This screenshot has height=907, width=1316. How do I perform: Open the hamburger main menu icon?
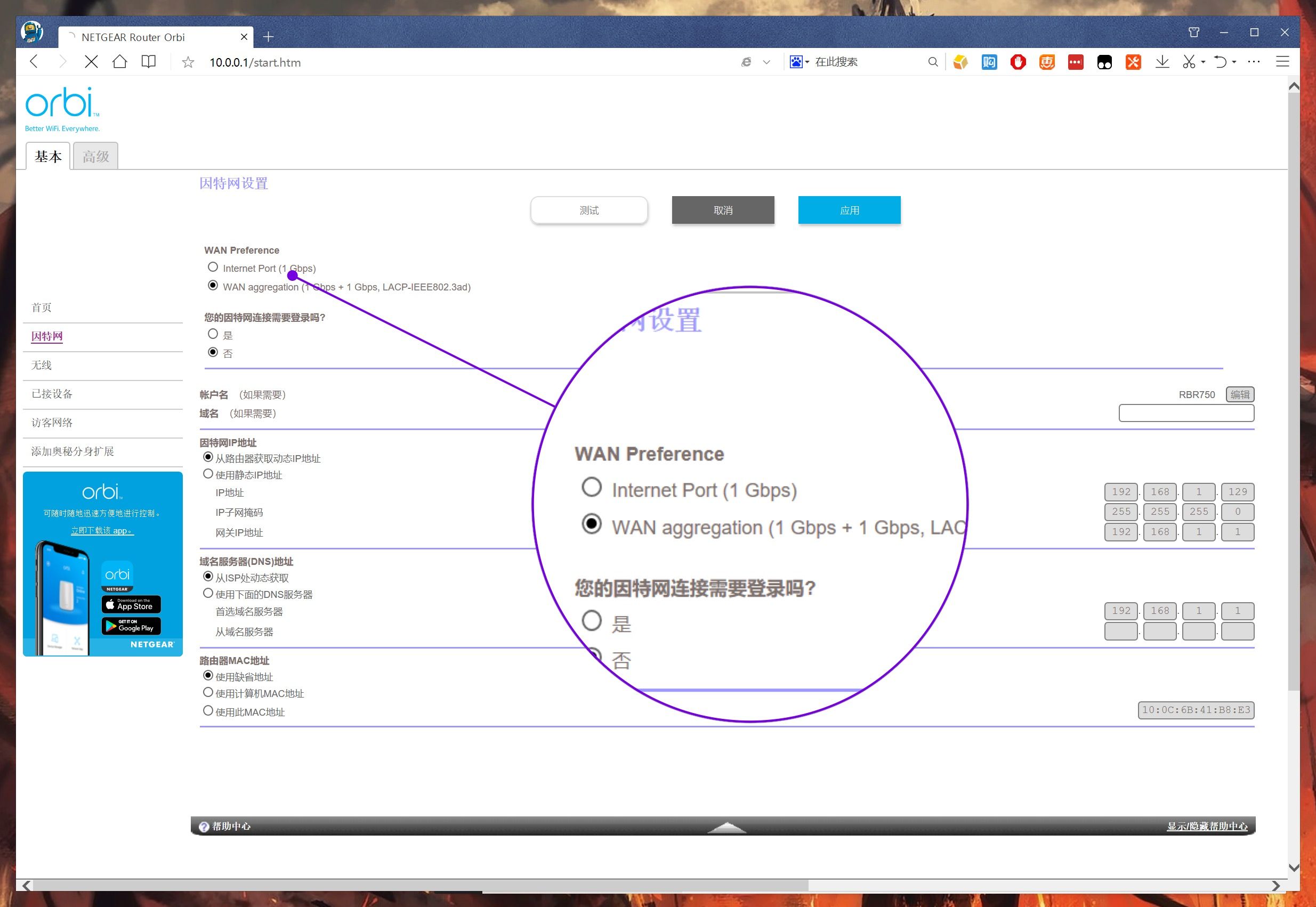point(1282,61)
